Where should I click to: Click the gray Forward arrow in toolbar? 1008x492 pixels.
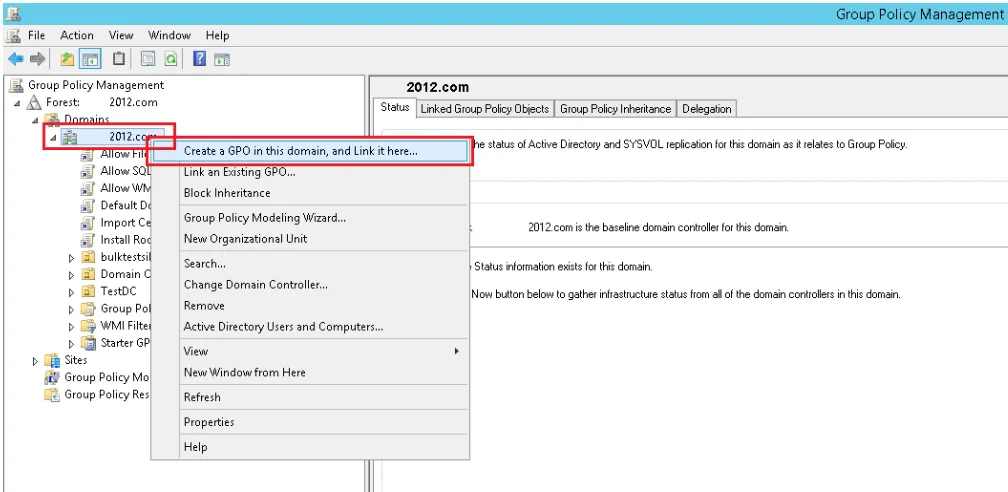[37, 59]
